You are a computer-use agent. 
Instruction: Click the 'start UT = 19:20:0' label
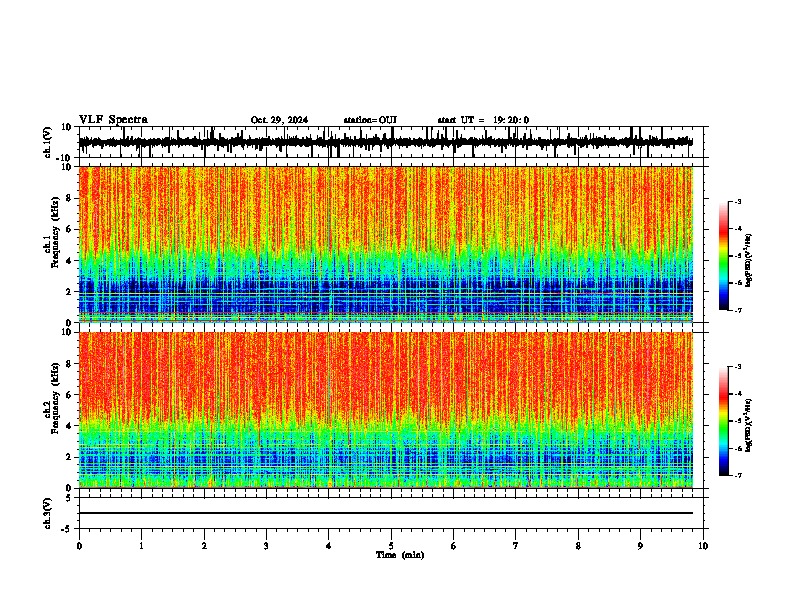click(483, 120)
